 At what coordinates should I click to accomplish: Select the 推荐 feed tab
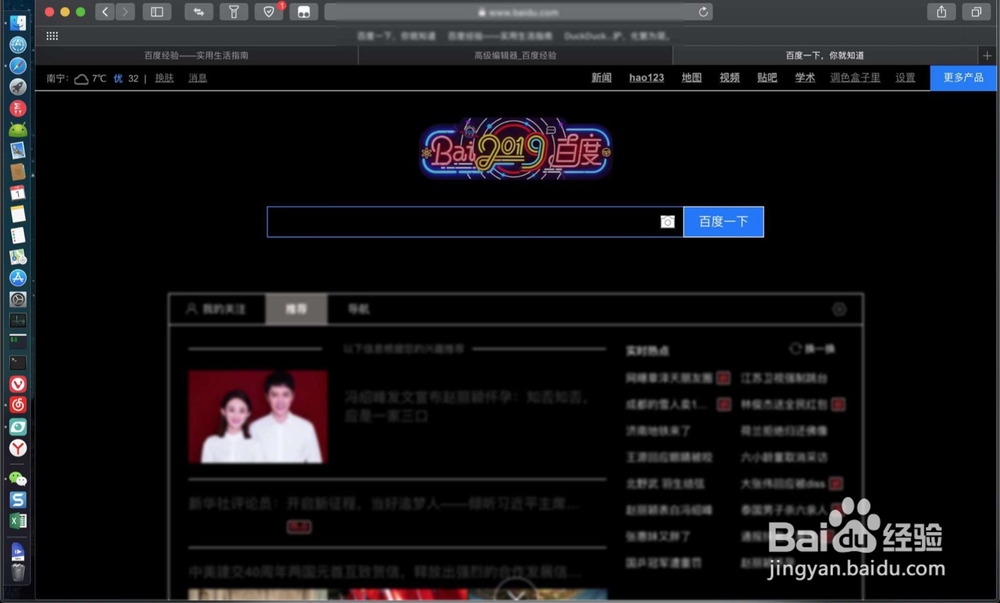(x=296, y=309)
